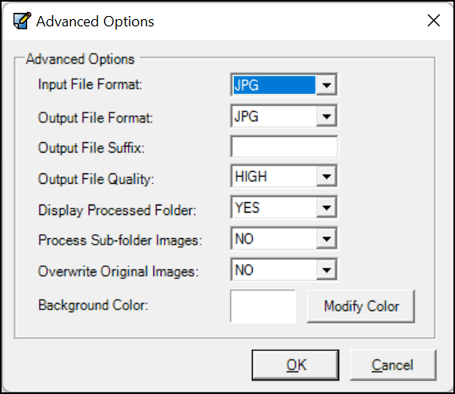Confirm settings with the OK button
This screenshot has width=455, height=394.
(296, 365)
